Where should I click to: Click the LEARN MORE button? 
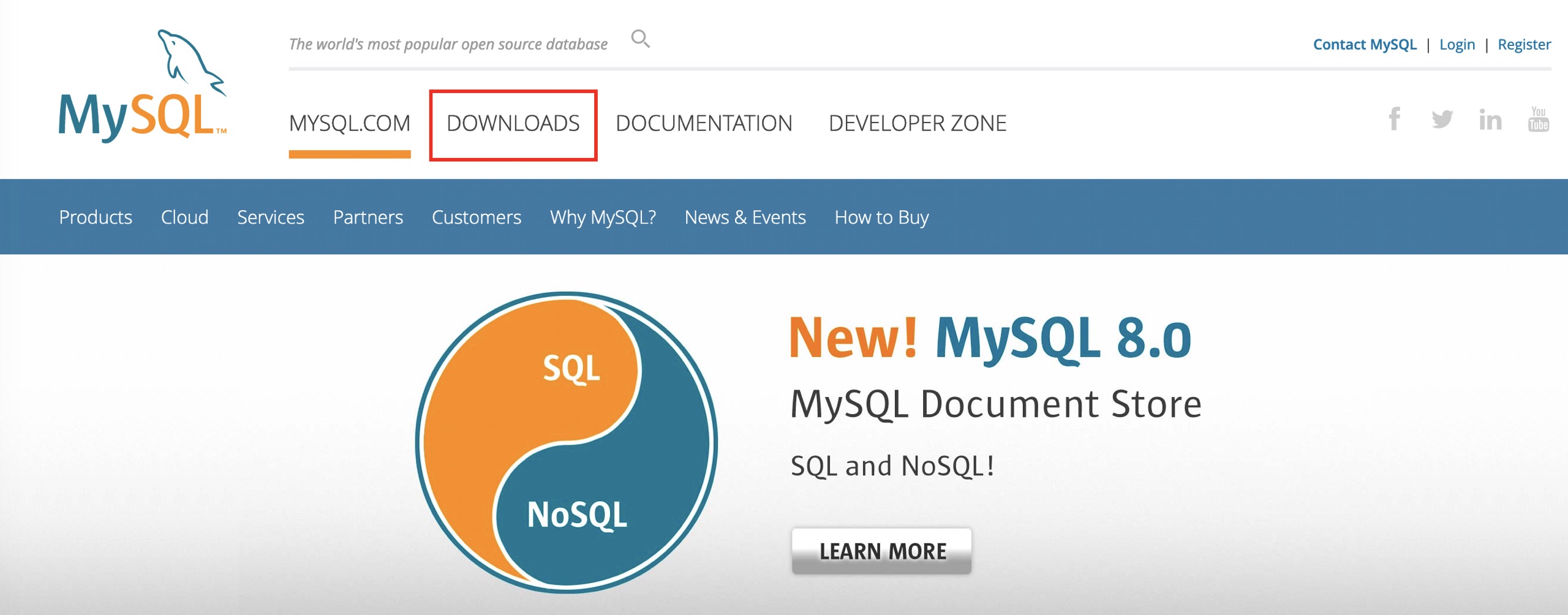[x=881, y=551]
